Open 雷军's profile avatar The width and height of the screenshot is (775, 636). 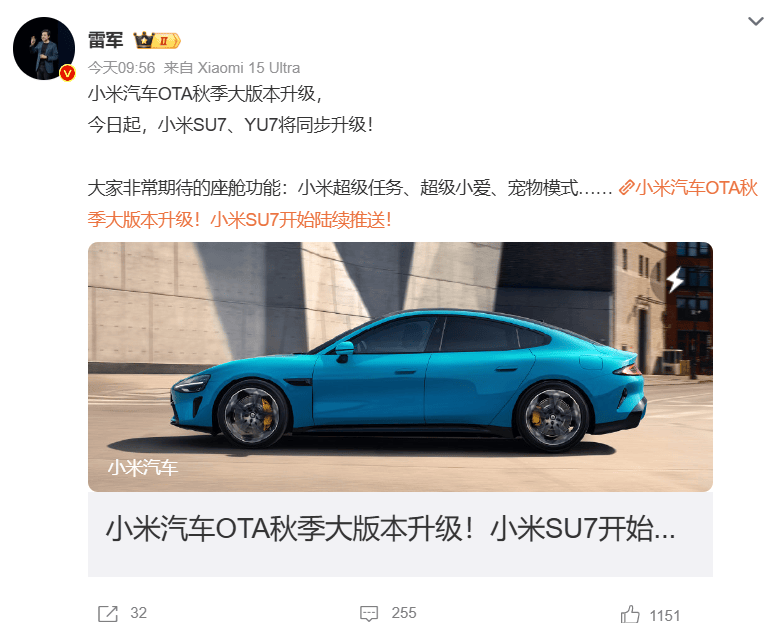(x=43, y=48)
